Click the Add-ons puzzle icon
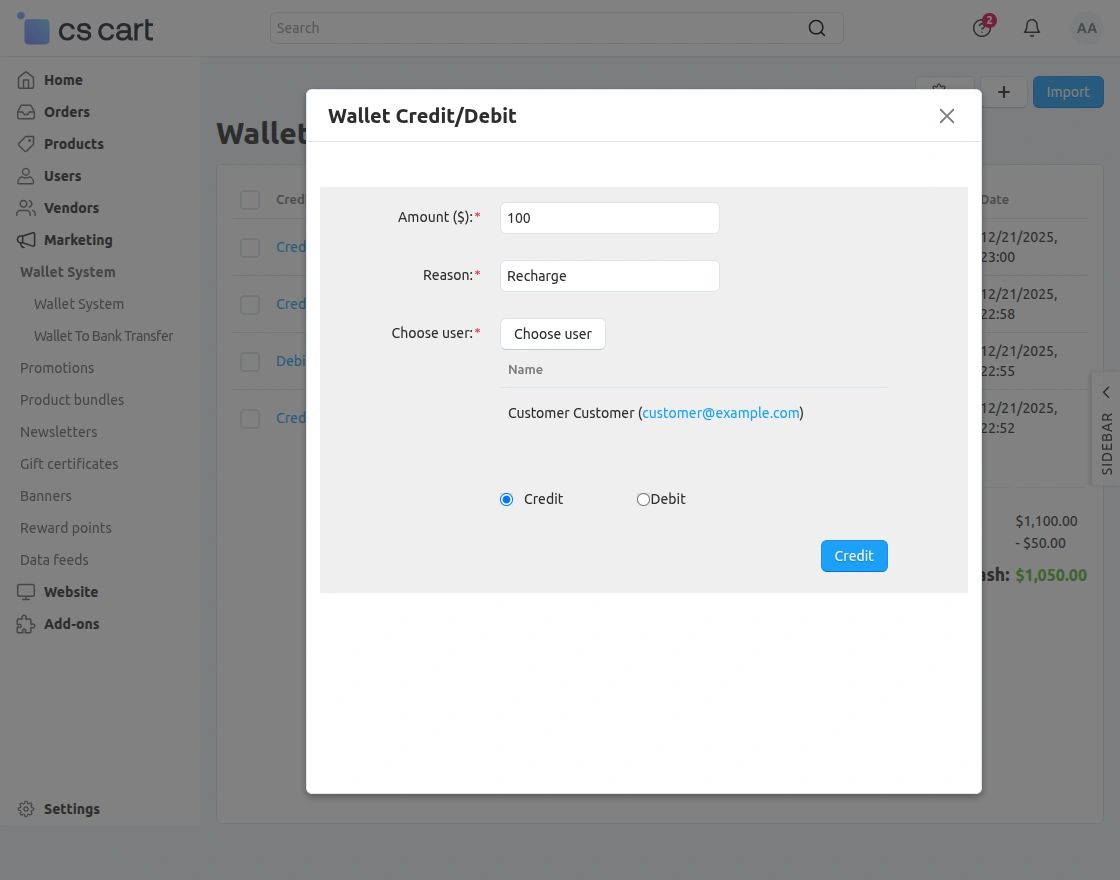This screenshot has height=880, width=1120. [26, 624]
